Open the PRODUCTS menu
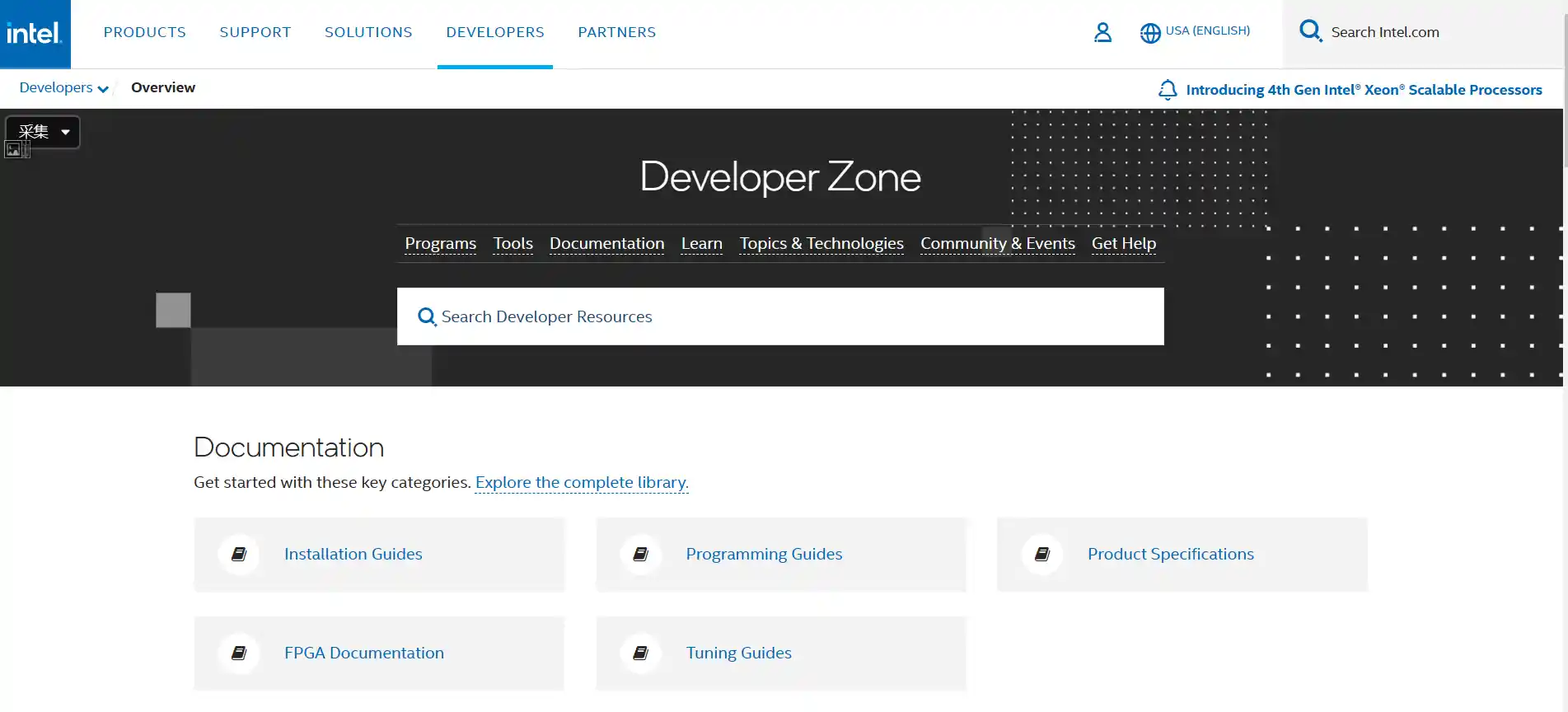Image resolution: width=1568 pixels, height=712 pixels. pyautogui.click(x=145, y=32)
